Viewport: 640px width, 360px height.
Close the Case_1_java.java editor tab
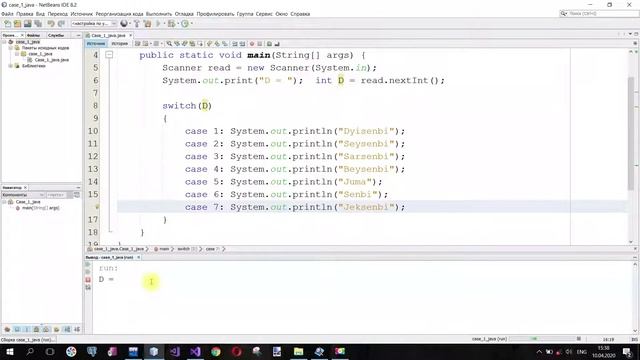(x=131, y=36)
